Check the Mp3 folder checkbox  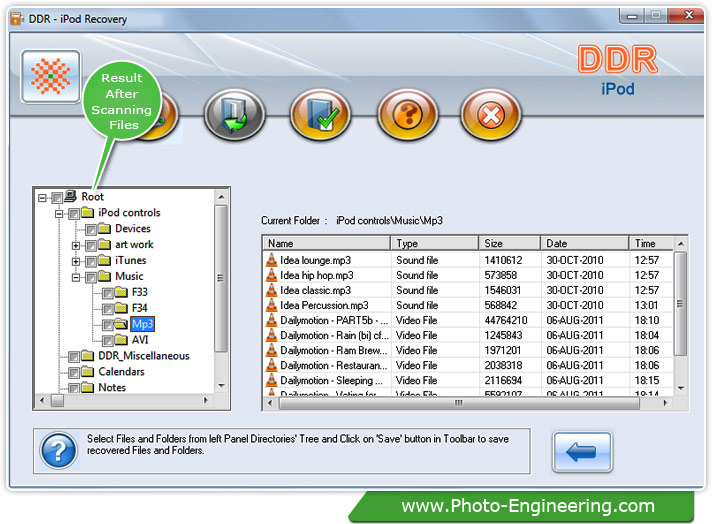108,325
